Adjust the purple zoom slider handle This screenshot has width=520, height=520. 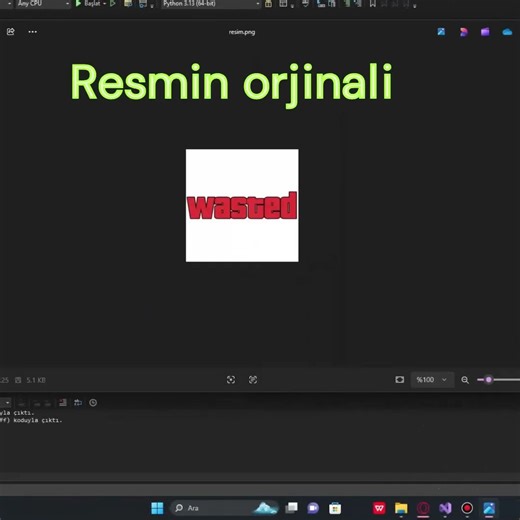tap(489, 380)
